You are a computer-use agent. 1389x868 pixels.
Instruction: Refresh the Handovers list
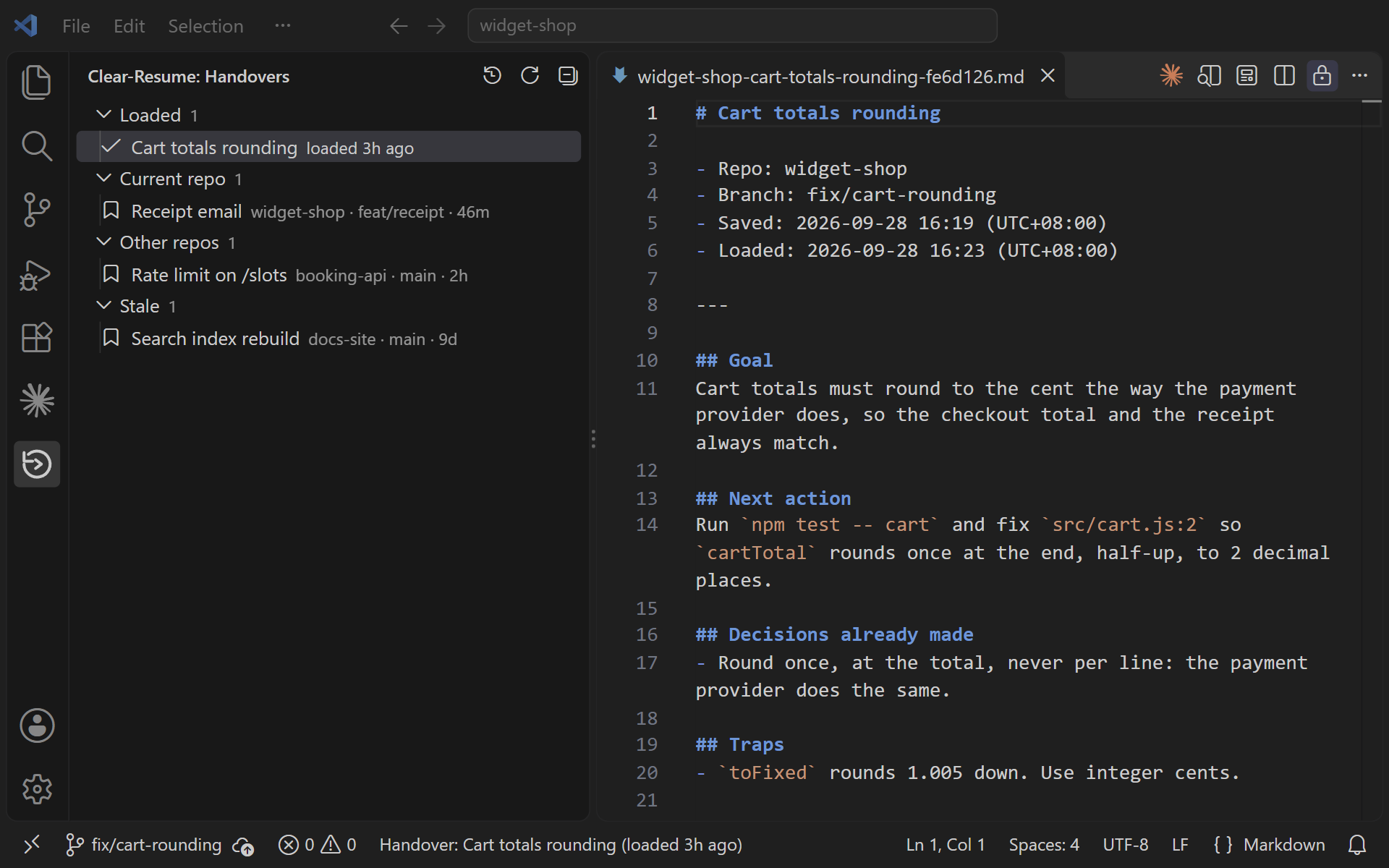pyautogui.click(x=530, y=76)
